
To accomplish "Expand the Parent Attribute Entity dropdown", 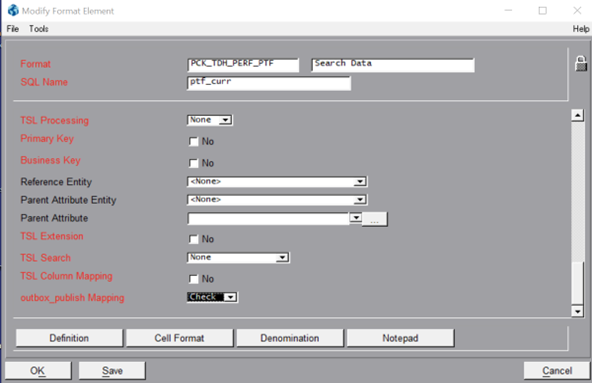I will click(x=360, y=199).
